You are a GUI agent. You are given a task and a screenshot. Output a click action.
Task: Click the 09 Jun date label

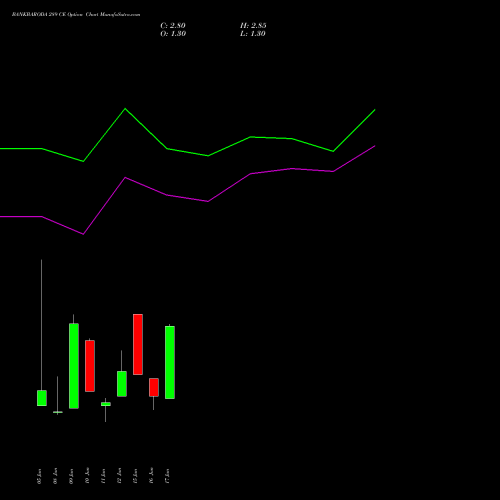(71, 476)
